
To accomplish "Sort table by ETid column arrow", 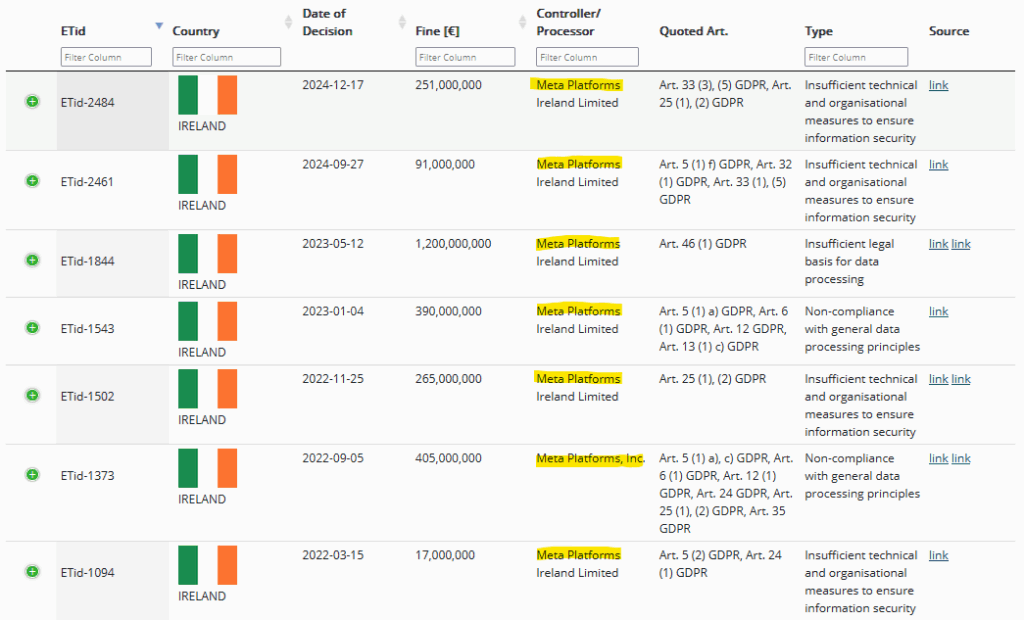I will pos(158,25).
